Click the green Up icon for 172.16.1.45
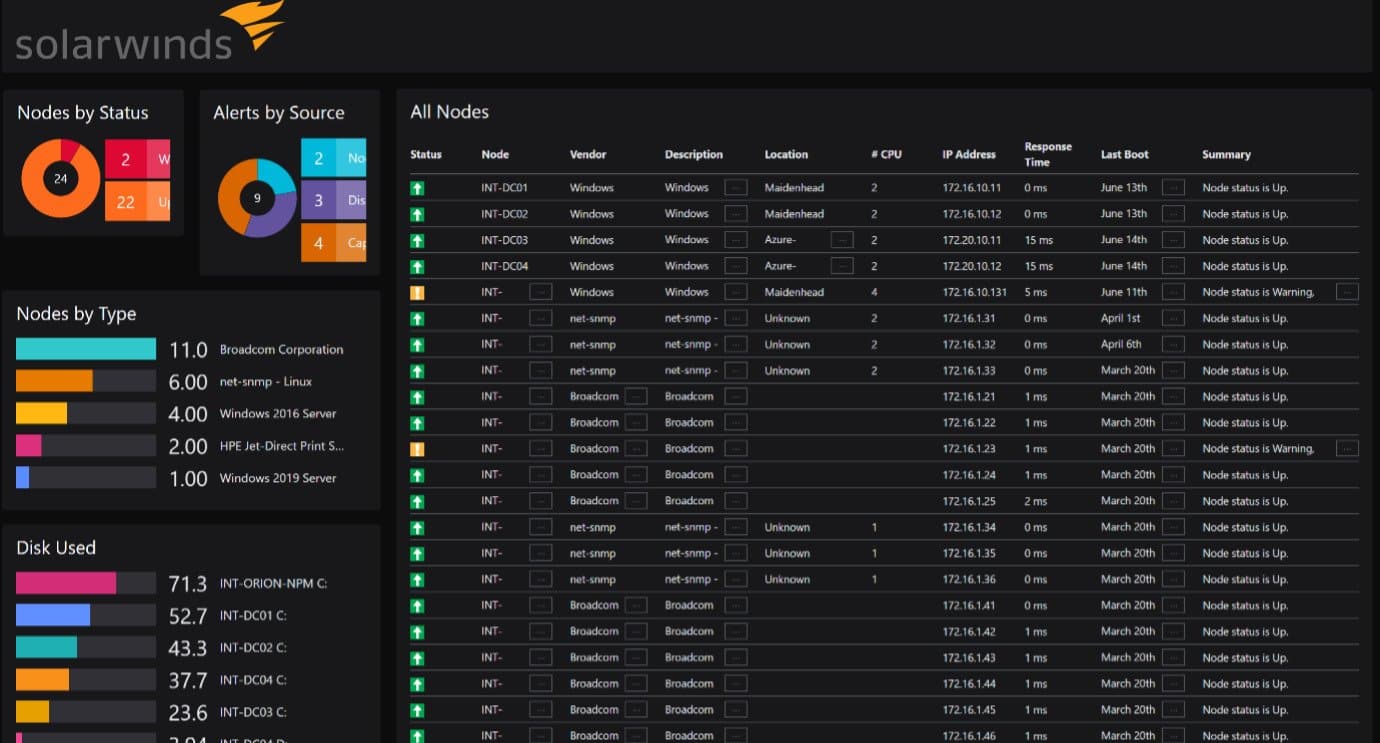This screenshot has height=743, width=1380. tap(417, 710)
